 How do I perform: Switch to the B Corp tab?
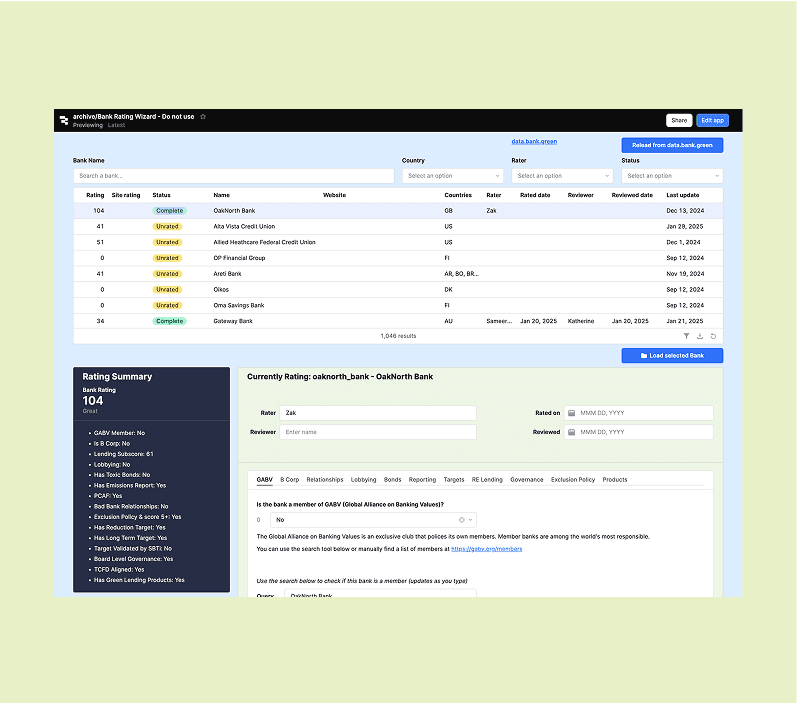(x=289, y=479)
